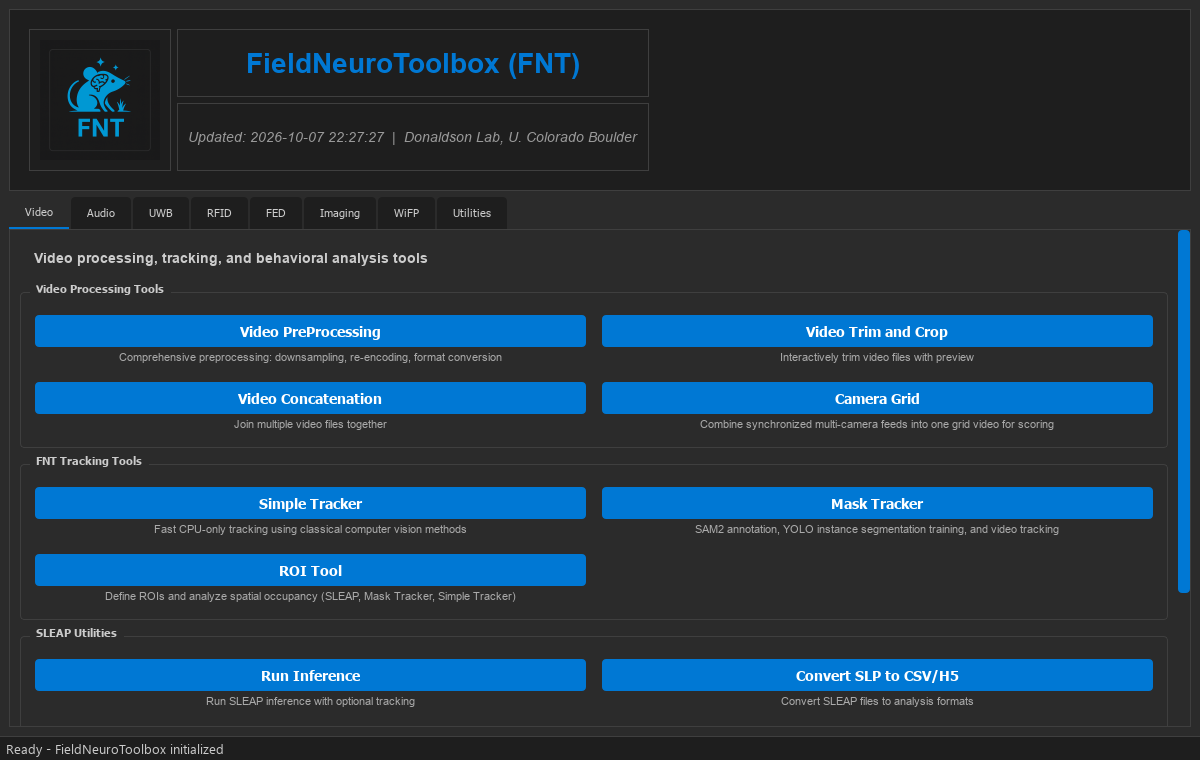The width and height of the screenshot is (1200, 760).
Task: Click the Run Inference button
Action: click(x=310, y=675)
